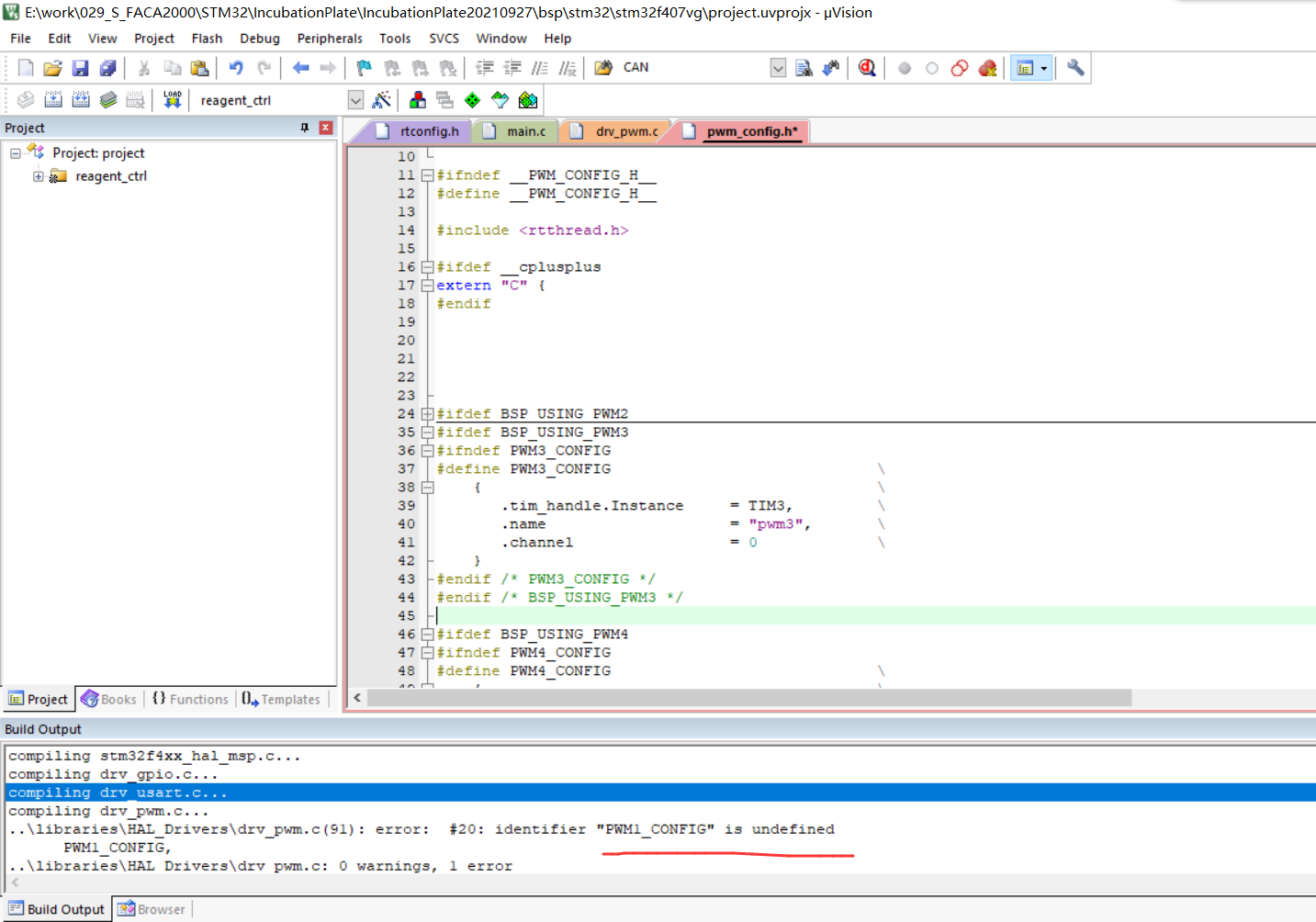This screenshot has width=1316, height=922.
Task: Save all modified files
Action: coord(108,67)
